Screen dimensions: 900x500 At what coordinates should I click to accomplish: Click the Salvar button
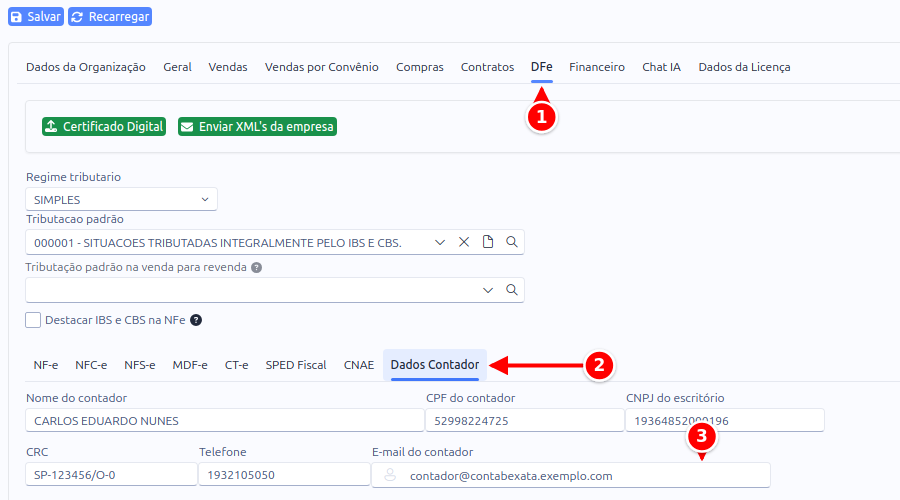pos(36,17)
